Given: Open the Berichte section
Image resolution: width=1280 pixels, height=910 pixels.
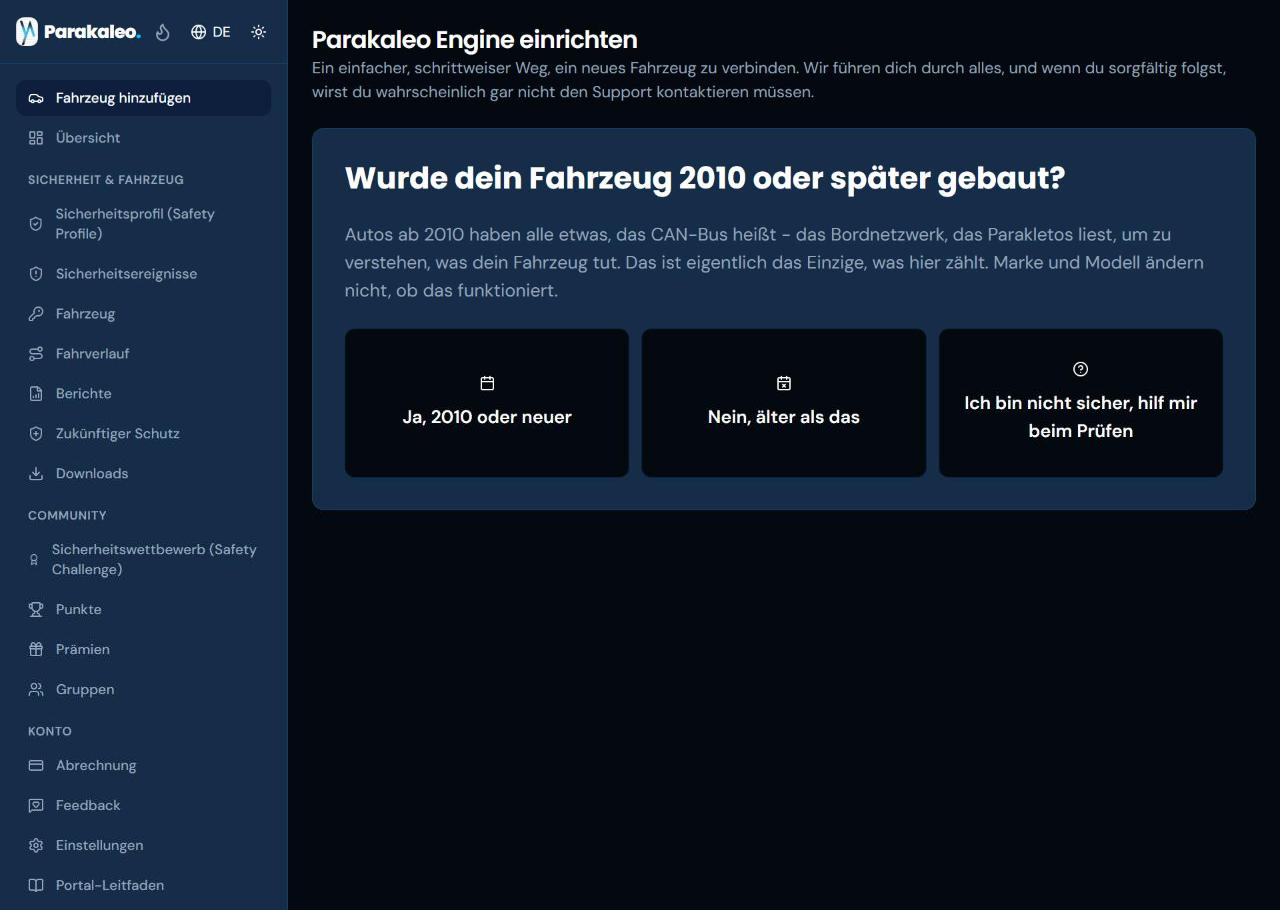Looking at the screenshot, I should pyautogui.click(x=143, y=394).
